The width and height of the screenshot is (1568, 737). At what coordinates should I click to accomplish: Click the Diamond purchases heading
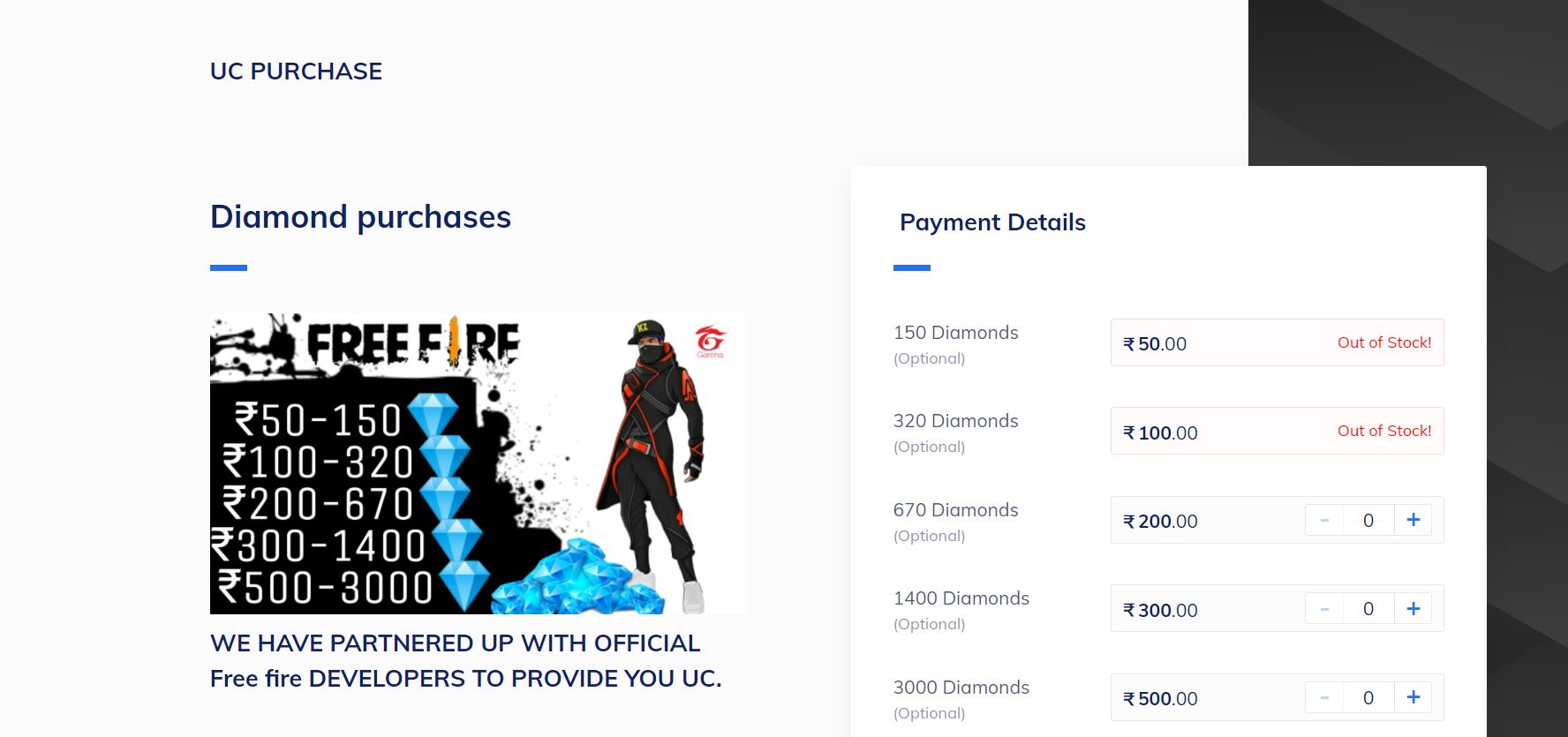click(360, 216)
